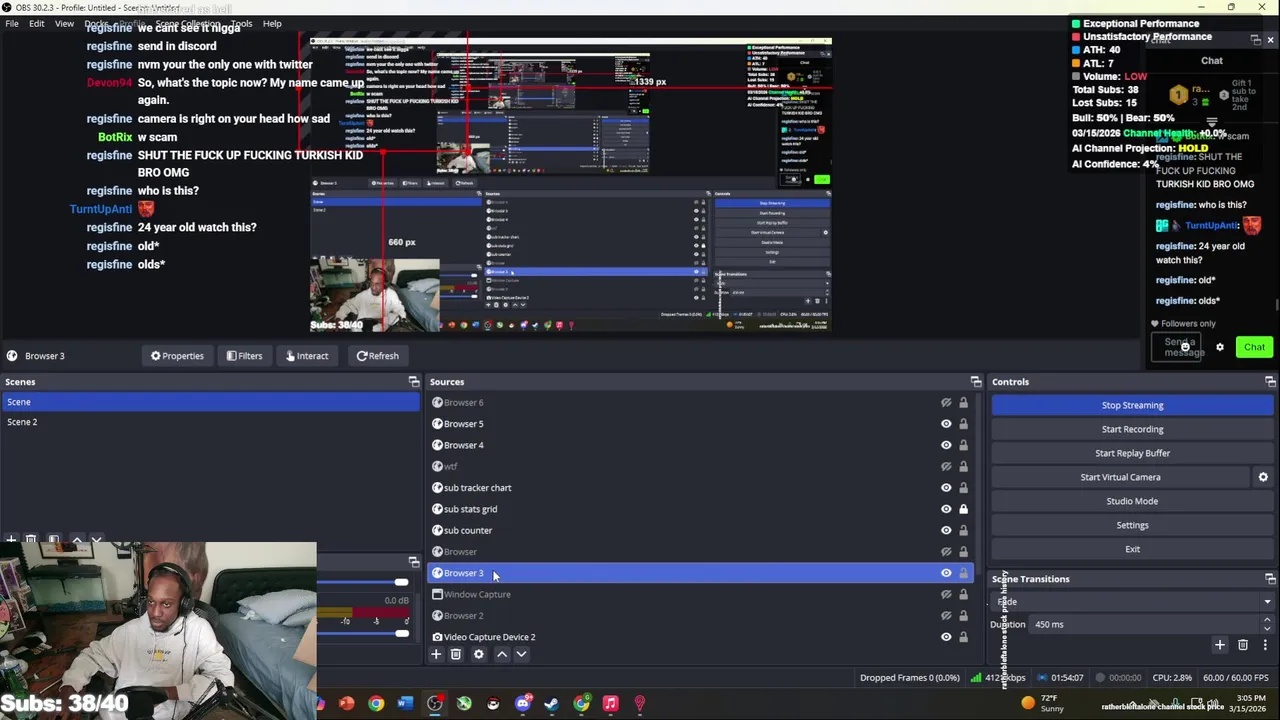Open transition properties three-dot menu
Screen dimensions: 1280x720
pos(1265,645)
